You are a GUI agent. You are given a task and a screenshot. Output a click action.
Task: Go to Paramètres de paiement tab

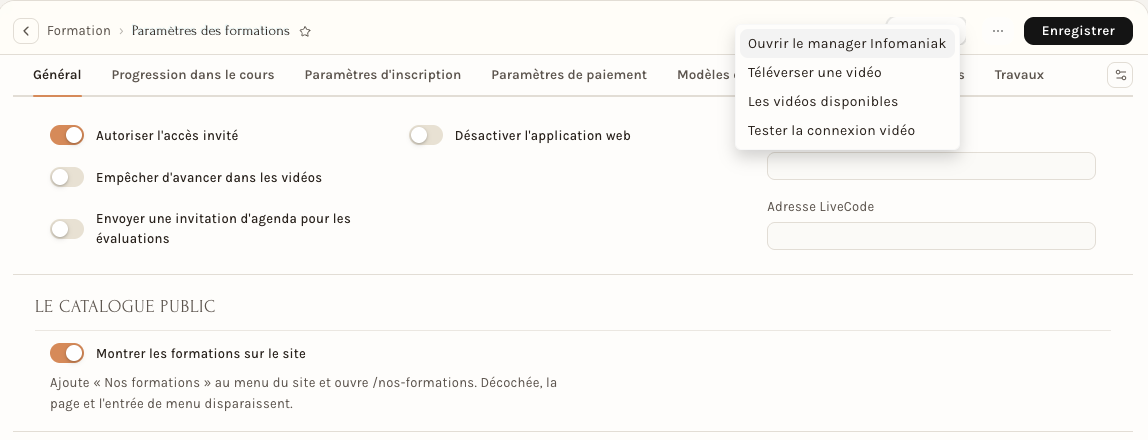click(x=569, y=75)
